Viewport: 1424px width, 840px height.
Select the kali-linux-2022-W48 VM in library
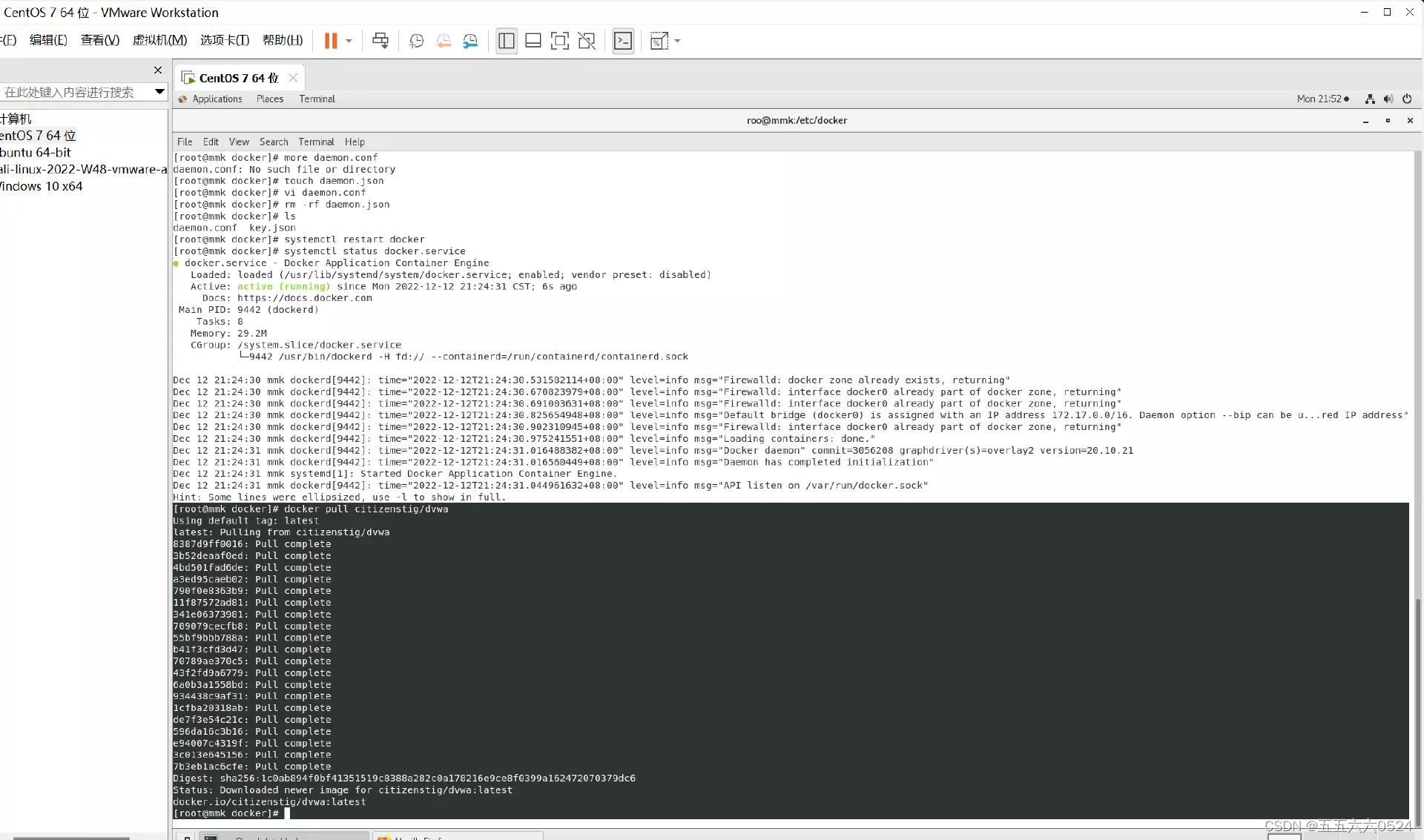tap(83, 170)
